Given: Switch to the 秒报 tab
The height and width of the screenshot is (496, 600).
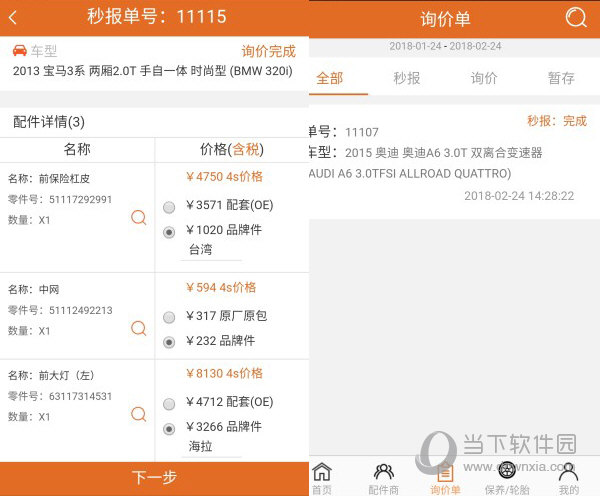Looking at the screenshot, I should click(407, 78).
